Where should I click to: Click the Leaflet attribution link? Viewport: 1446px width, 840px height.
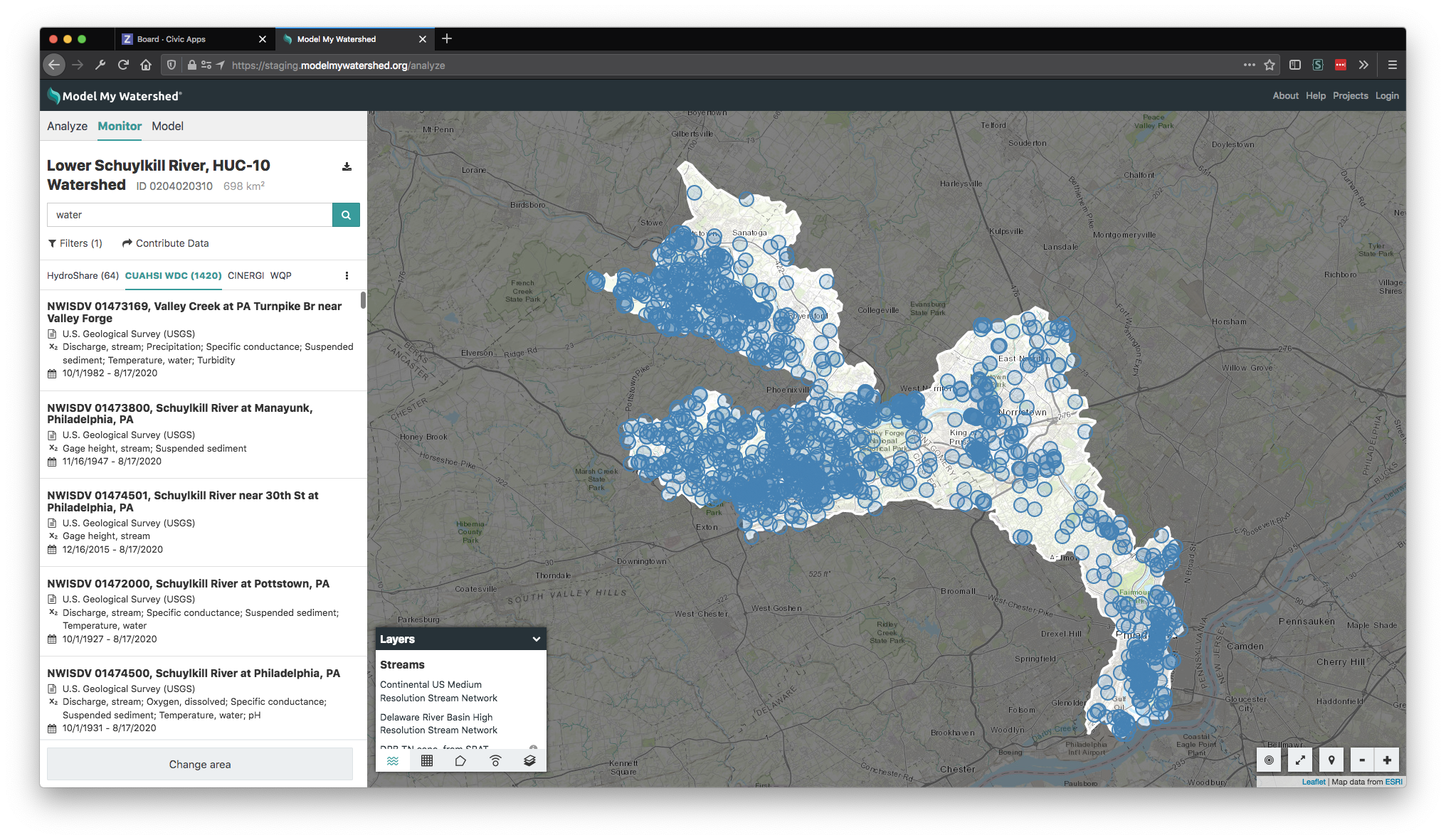1314,782
